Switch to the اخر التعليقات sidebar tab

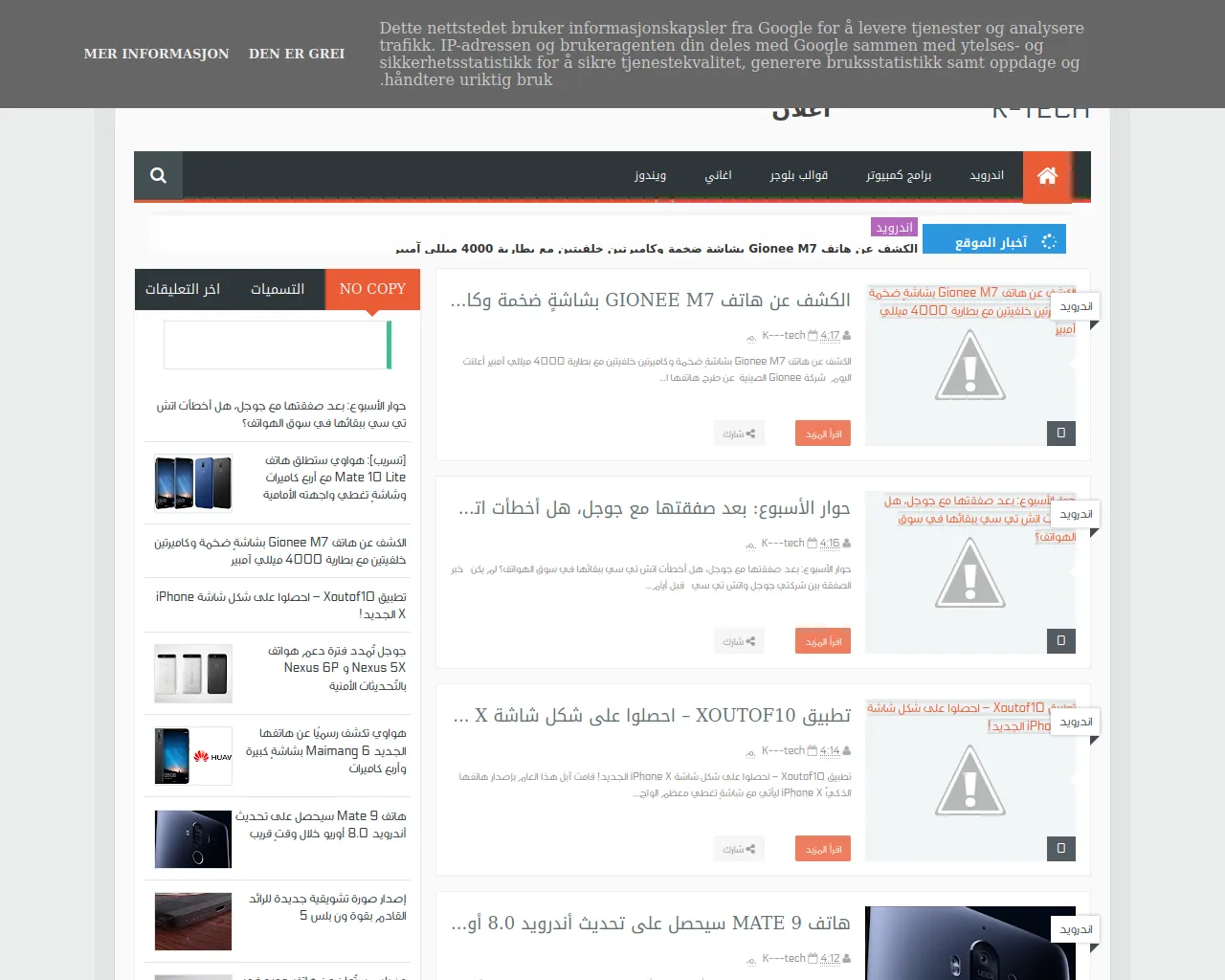coord(183,289)
